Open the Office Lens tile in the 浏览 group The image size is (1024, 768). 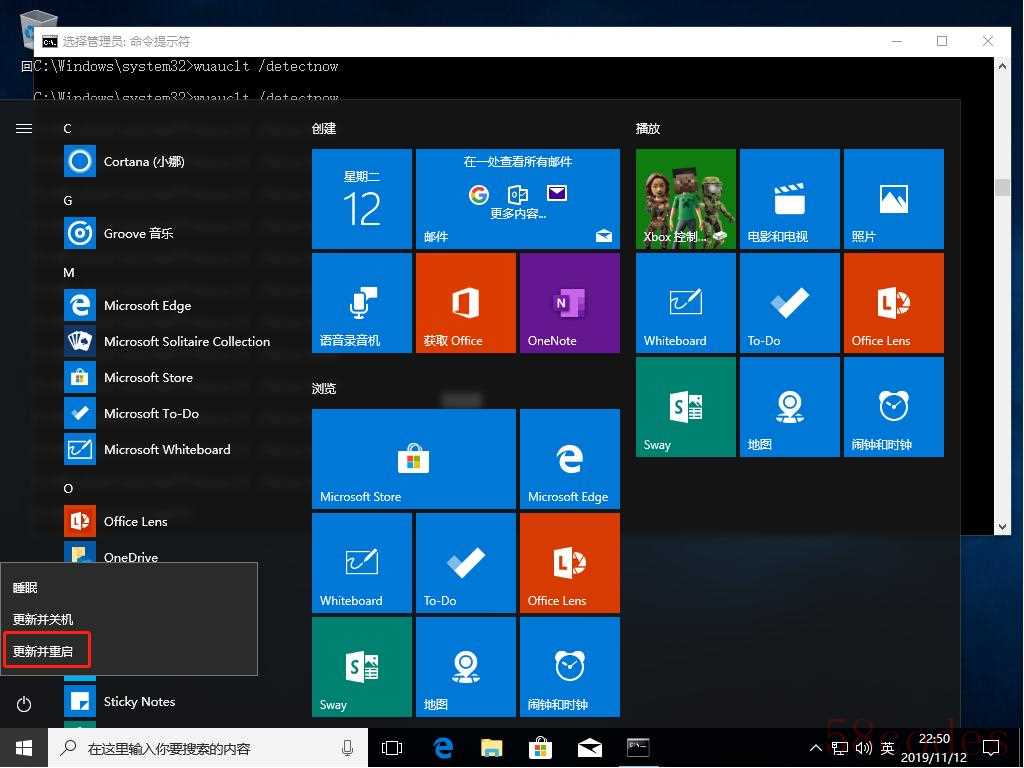pyautogui.click(x=569, y=563)
